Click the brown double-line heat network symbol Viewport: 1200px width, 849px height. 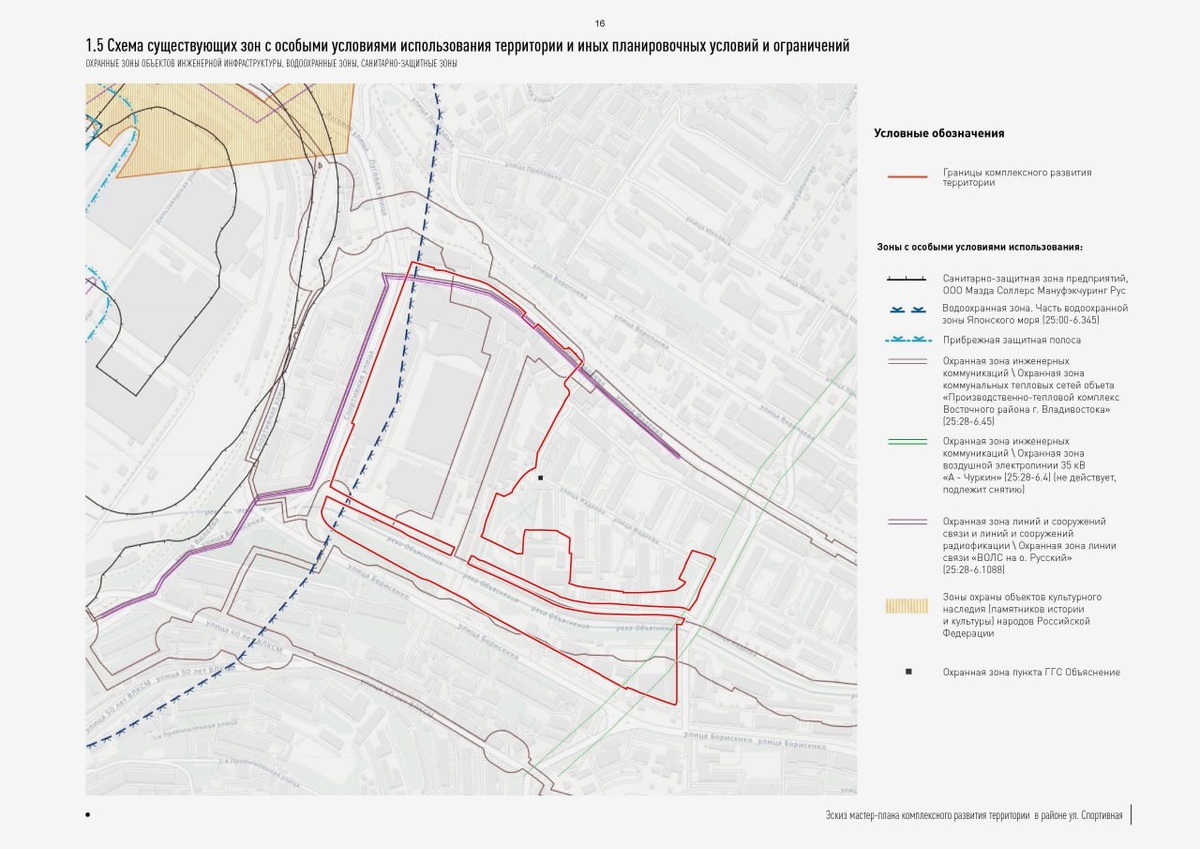[908, 362]
